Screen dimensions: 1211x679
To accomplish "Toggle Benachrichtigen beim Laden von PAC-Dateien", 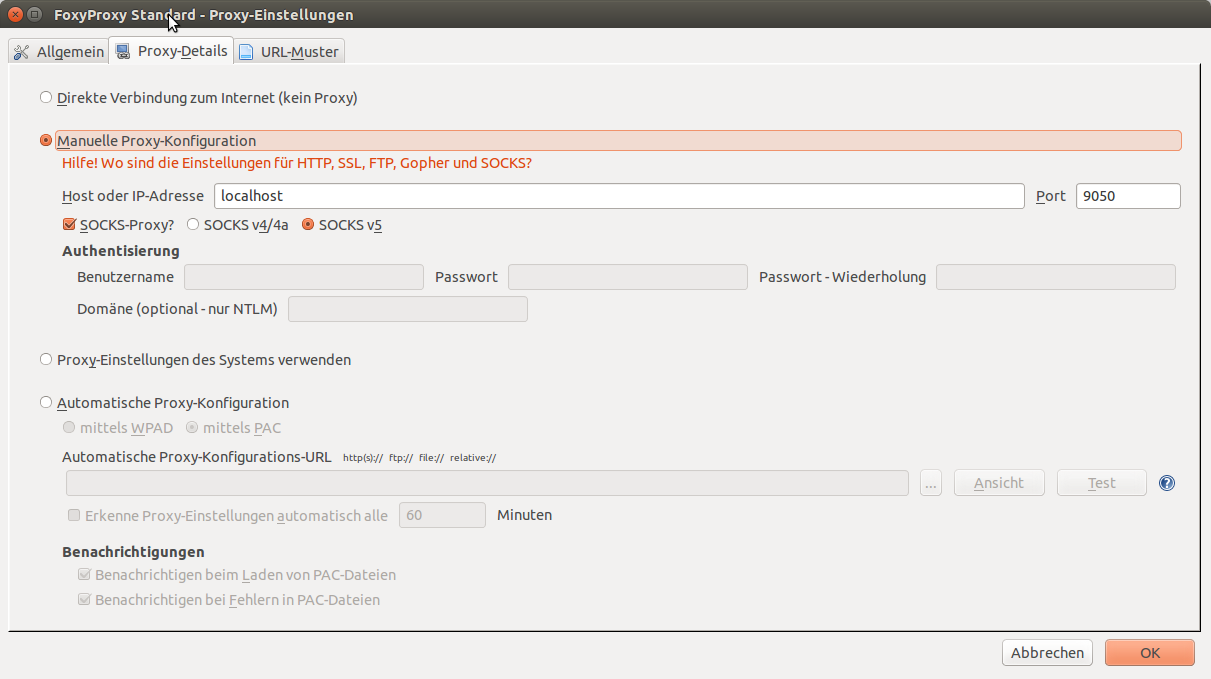I will pyautogui.click(x=84, y=575).
